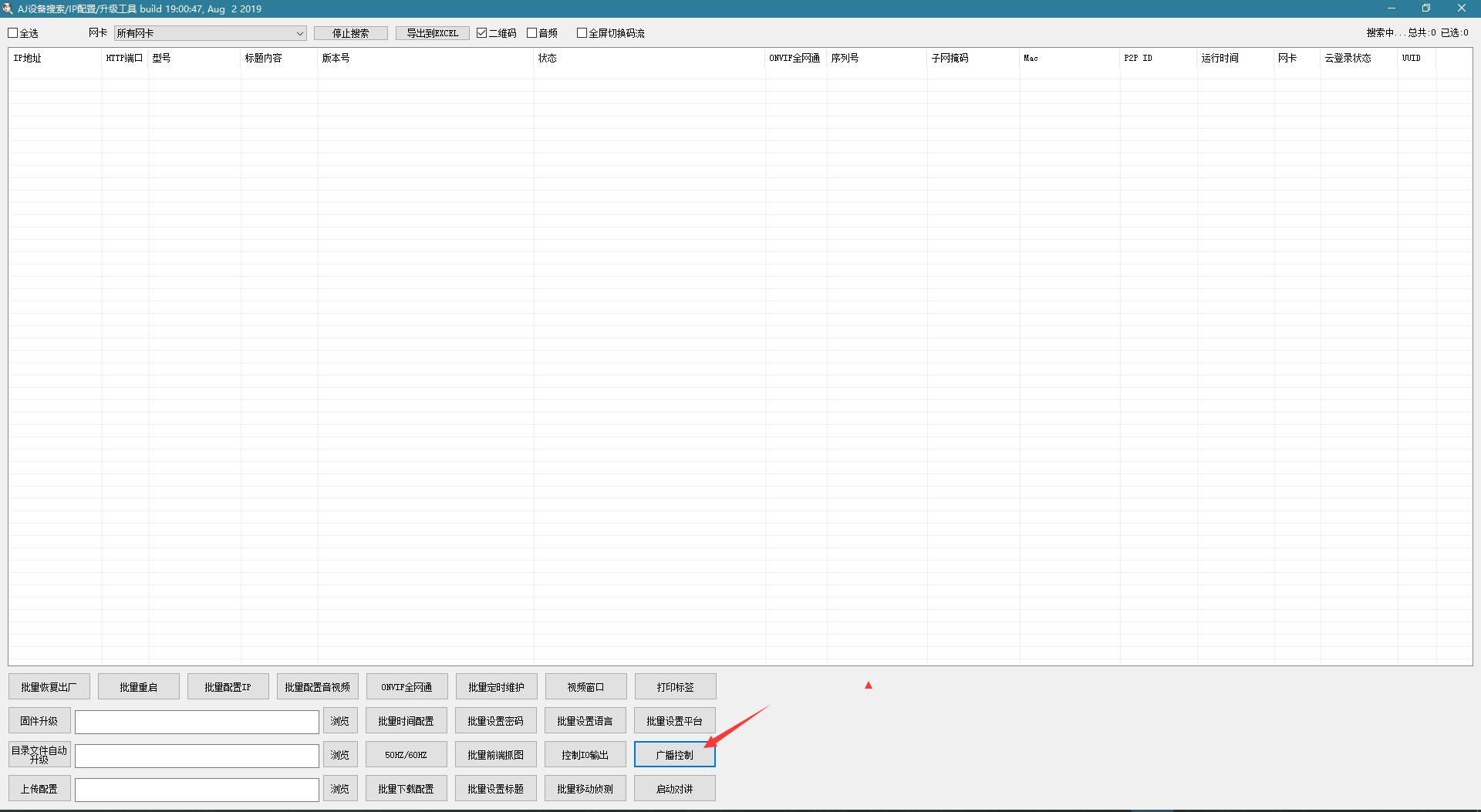Open the 视频窗口 video window
The image size is (1481, 812).
point(585,687)
